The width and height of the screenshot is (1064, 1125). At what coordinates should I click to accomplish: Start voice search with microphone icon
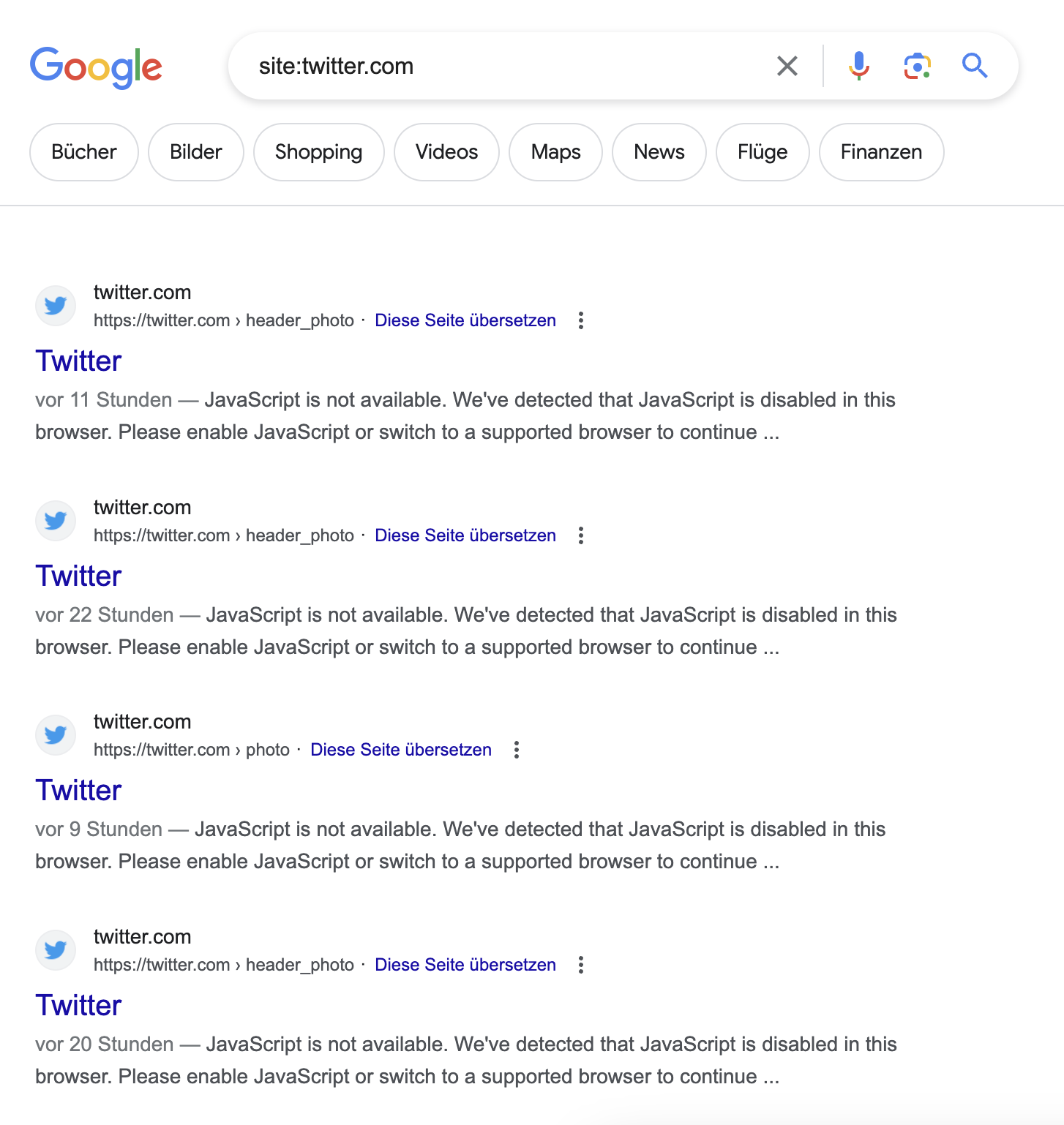(859, 66)
